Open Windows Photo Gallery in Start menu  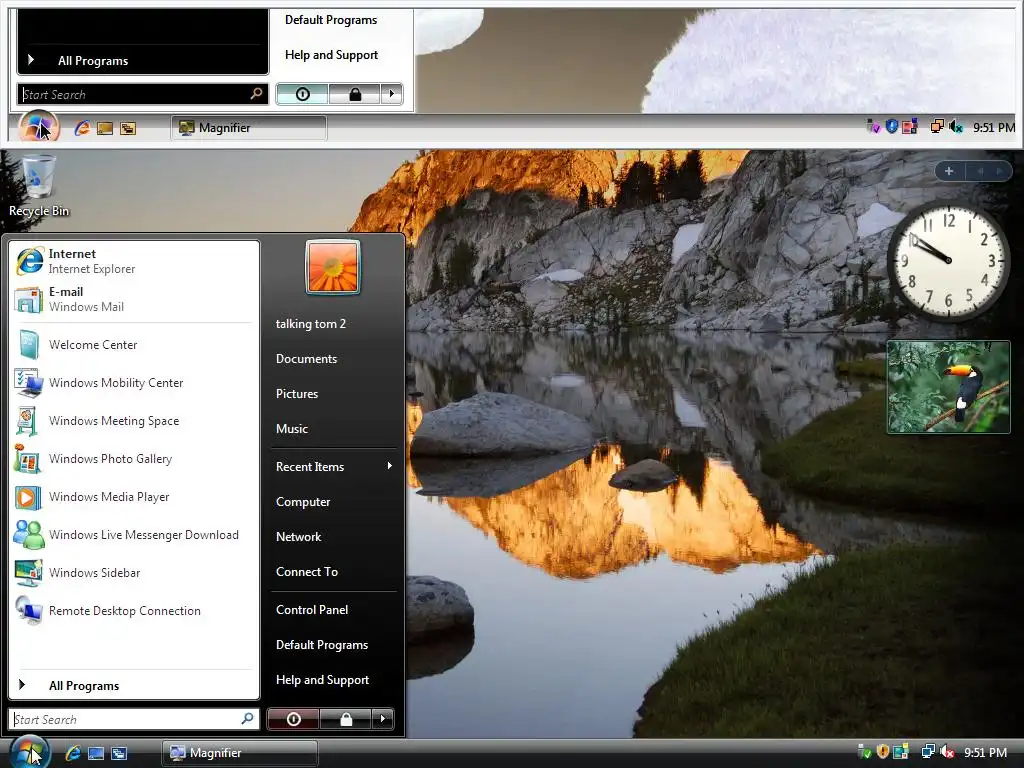134,458
